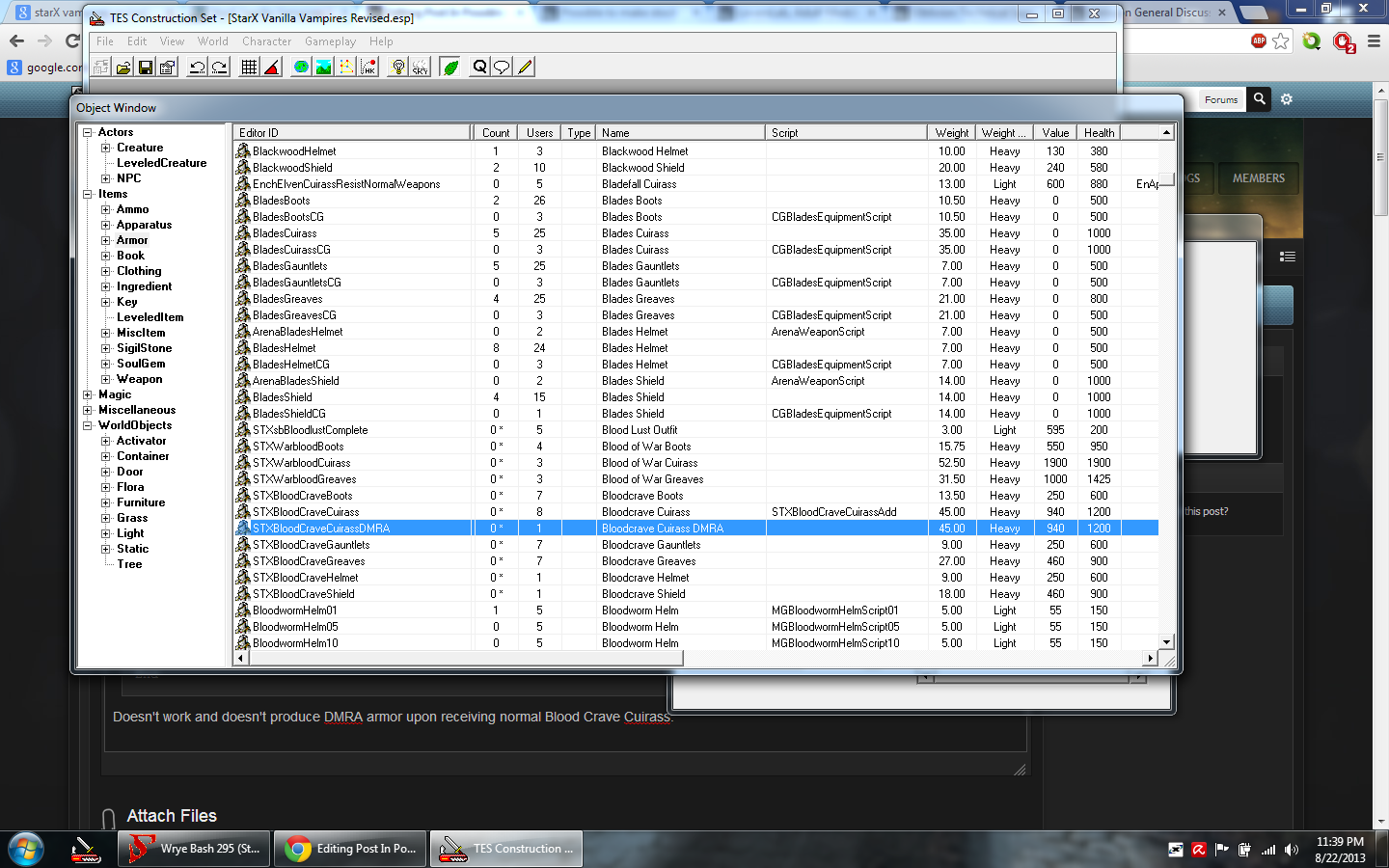Click the save floppy disk icon
Screen dimensions: 1389x868
146,68
